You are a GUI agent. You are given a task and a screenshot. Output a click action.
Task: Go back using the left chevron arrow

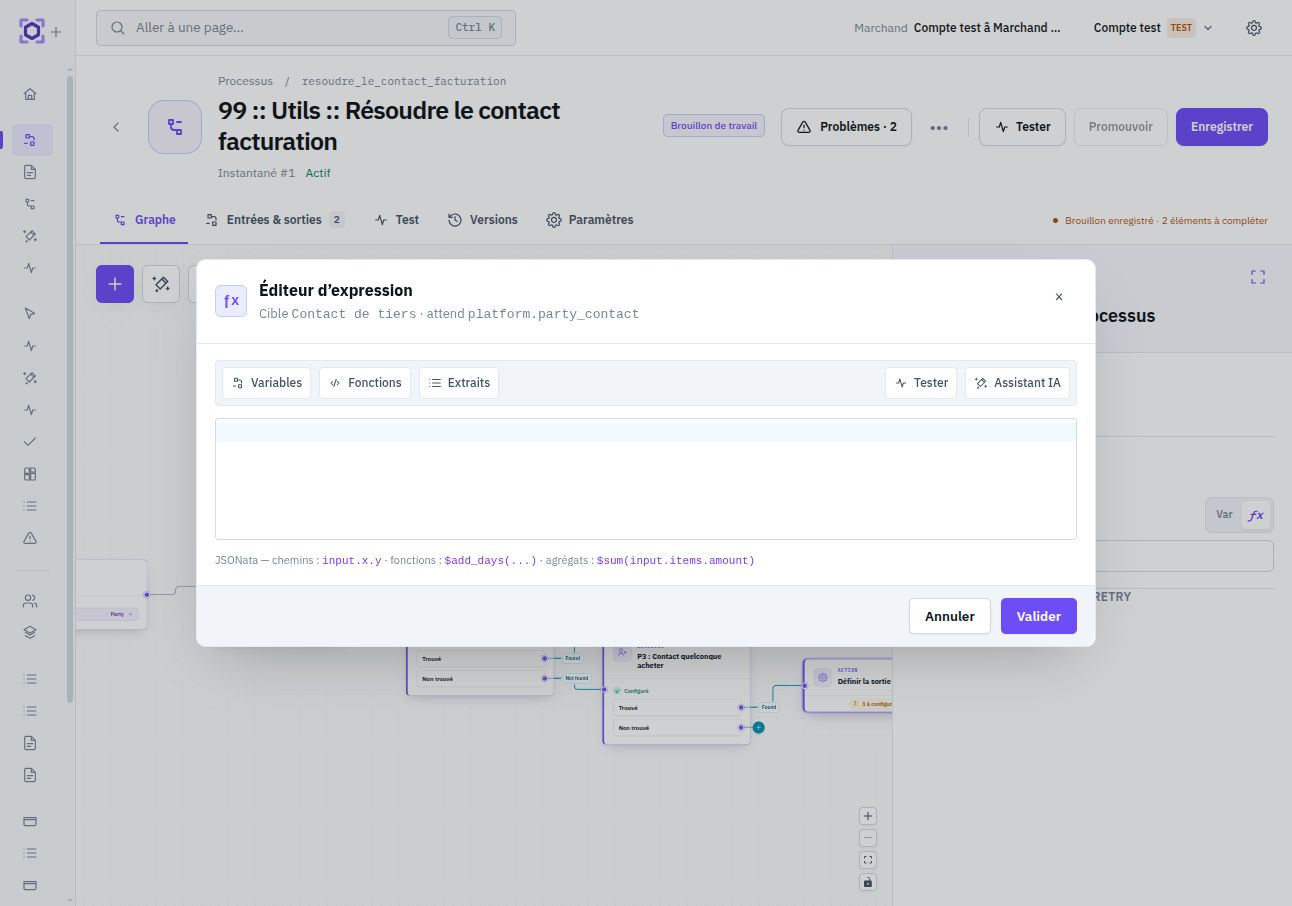116,127
